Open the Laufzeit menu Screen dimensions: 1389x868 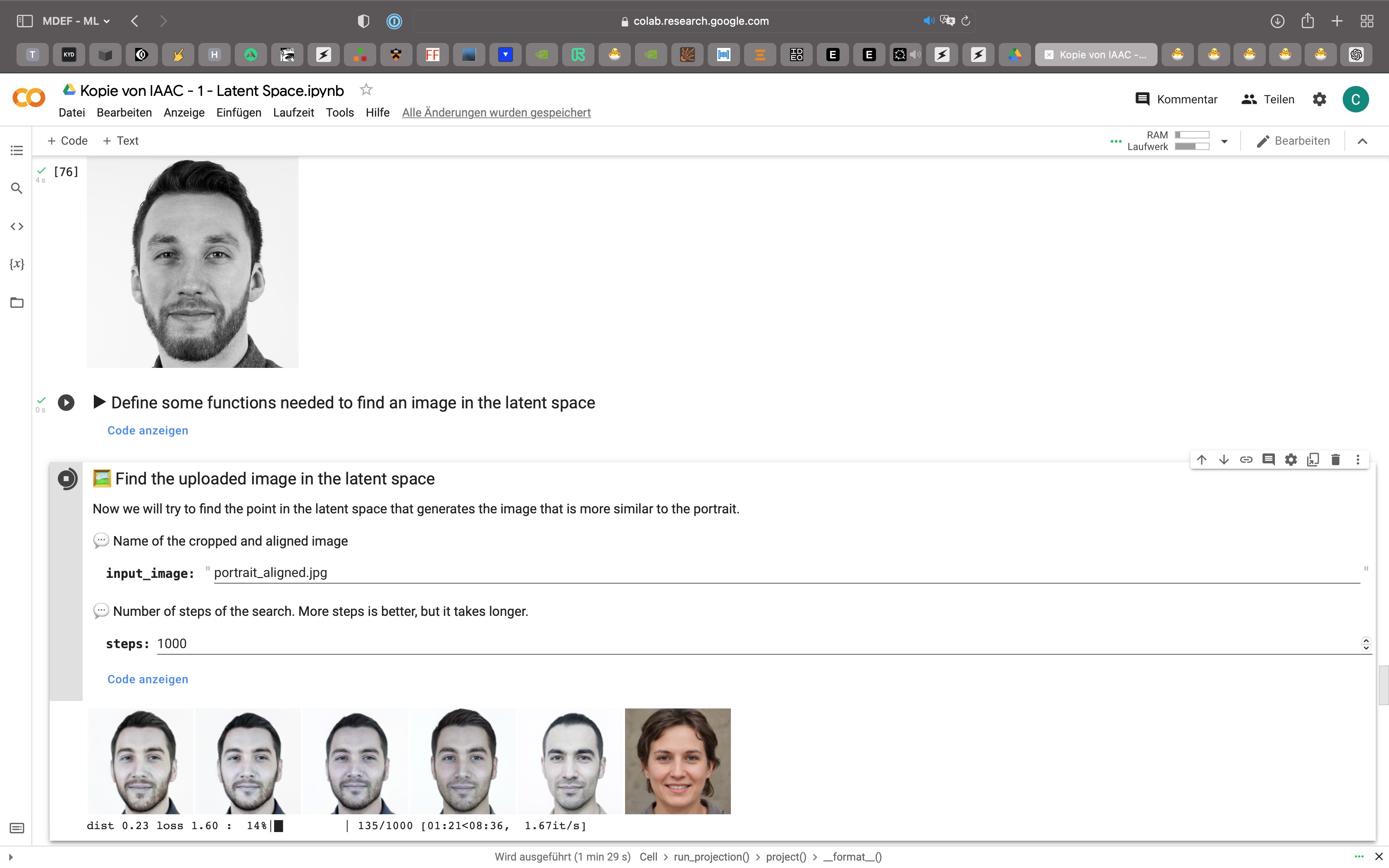click(293, 112)
